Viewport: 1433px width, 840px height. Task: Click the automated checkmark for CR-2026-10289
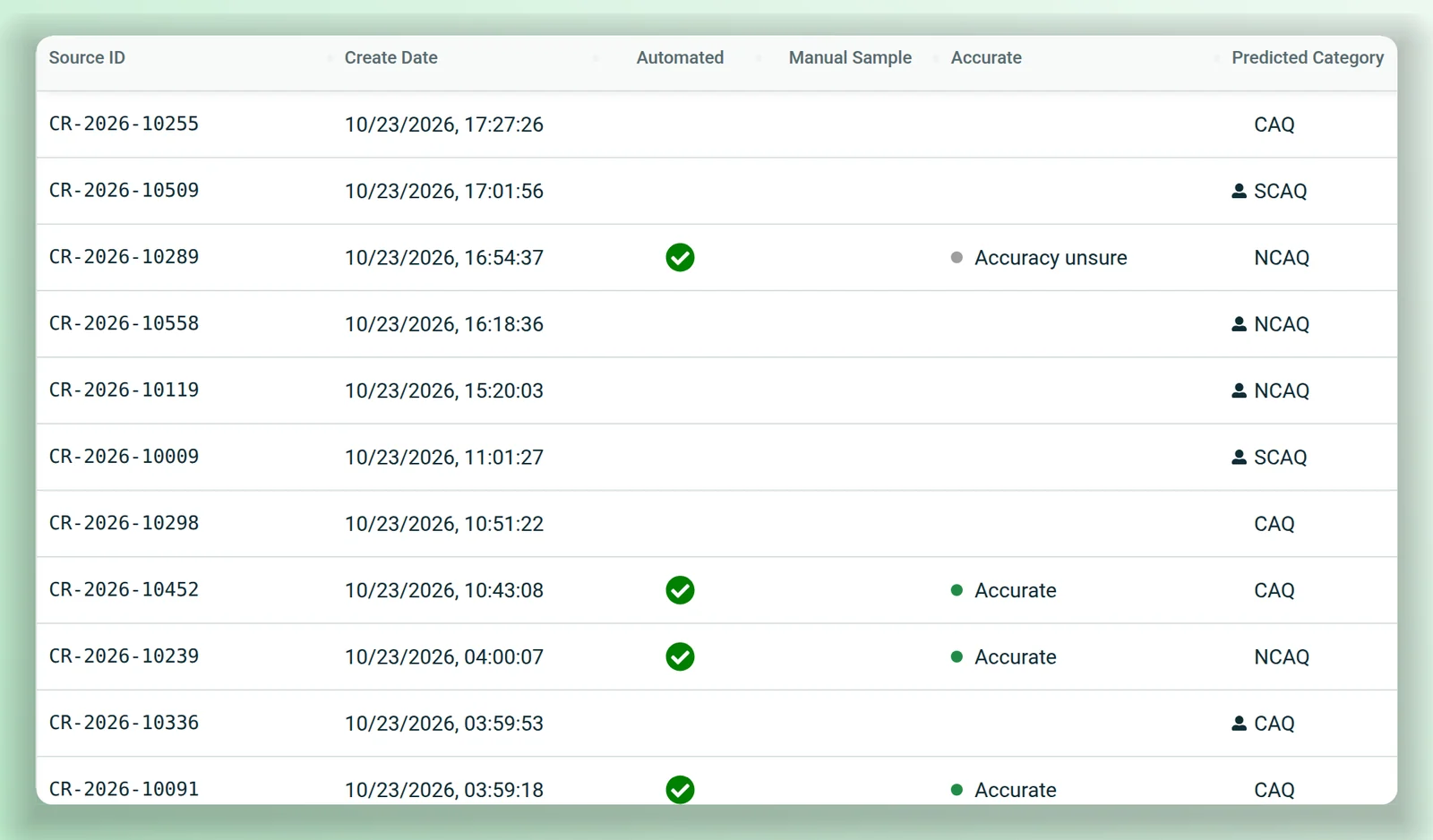click(680, 258)
